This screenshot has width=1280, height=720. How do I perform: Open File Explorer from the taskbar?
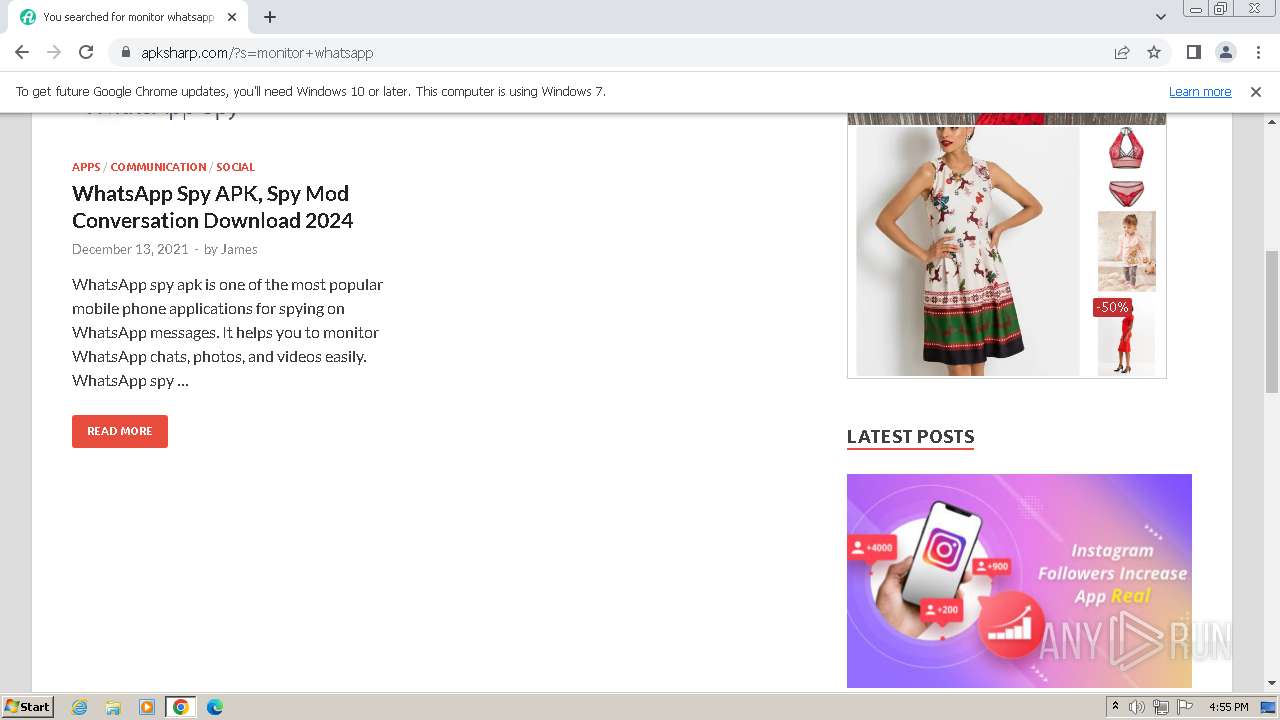pyautogui.click(x=113, y=707)
